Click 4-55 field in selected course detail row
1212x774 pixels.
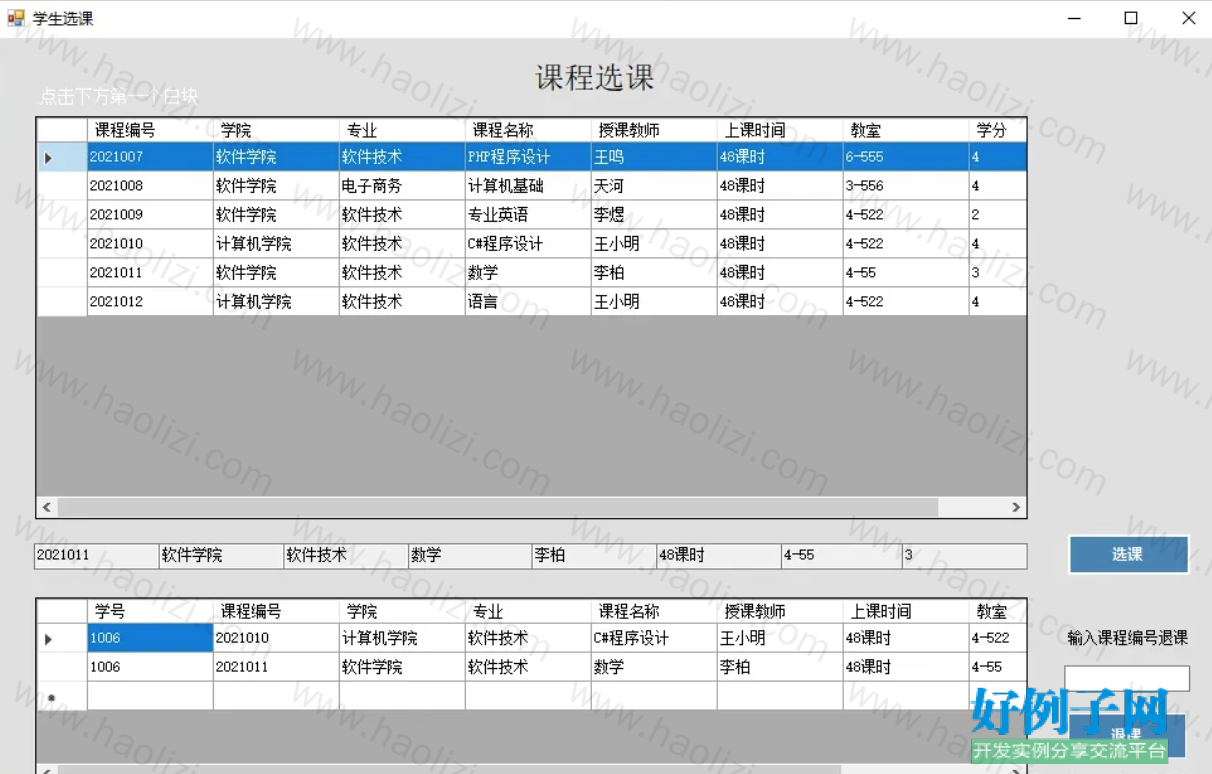(x=842, y=556)
